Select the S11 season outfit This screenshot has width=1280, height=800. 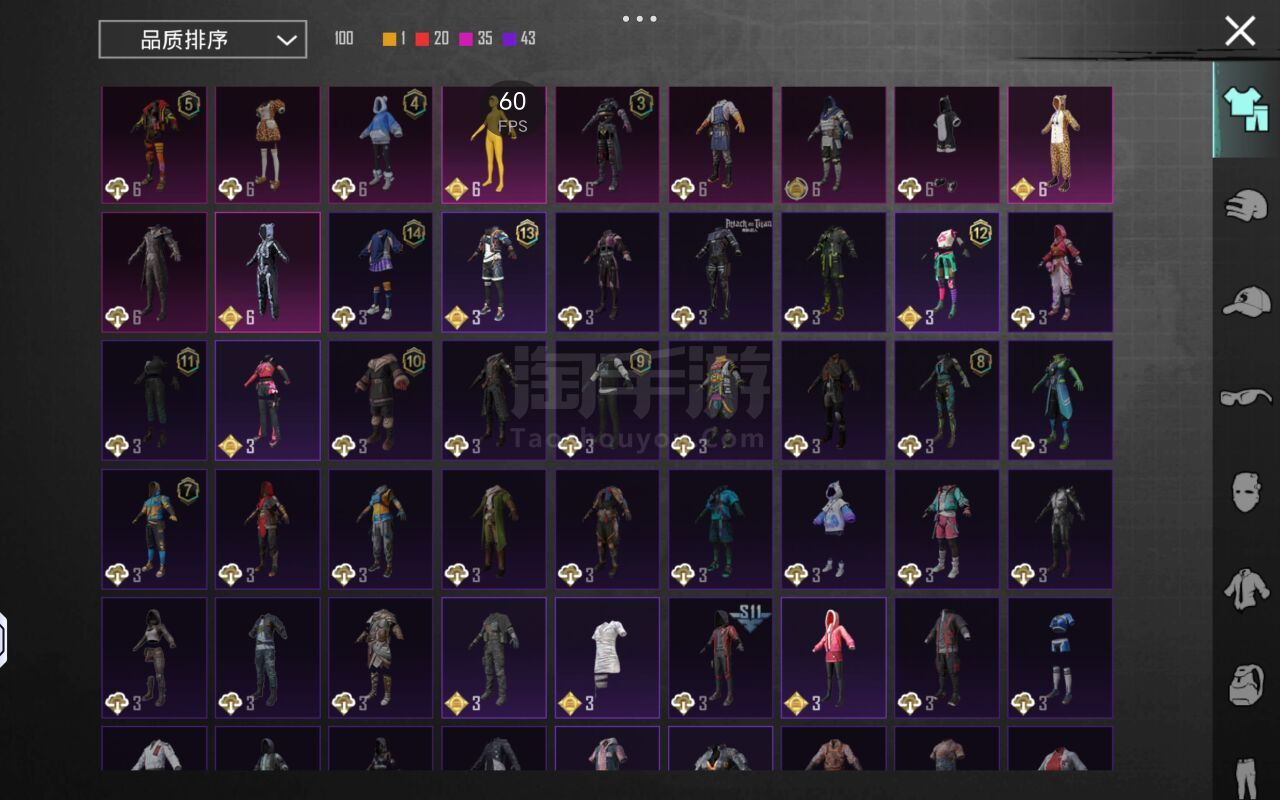pos(720,658)
